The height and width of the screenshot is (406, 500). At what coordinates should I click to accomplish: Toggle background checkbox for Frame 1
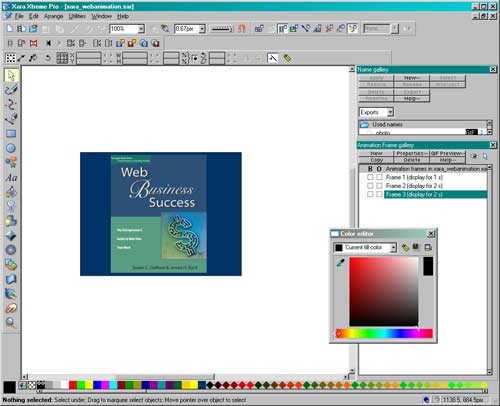(x=370, y=177)
